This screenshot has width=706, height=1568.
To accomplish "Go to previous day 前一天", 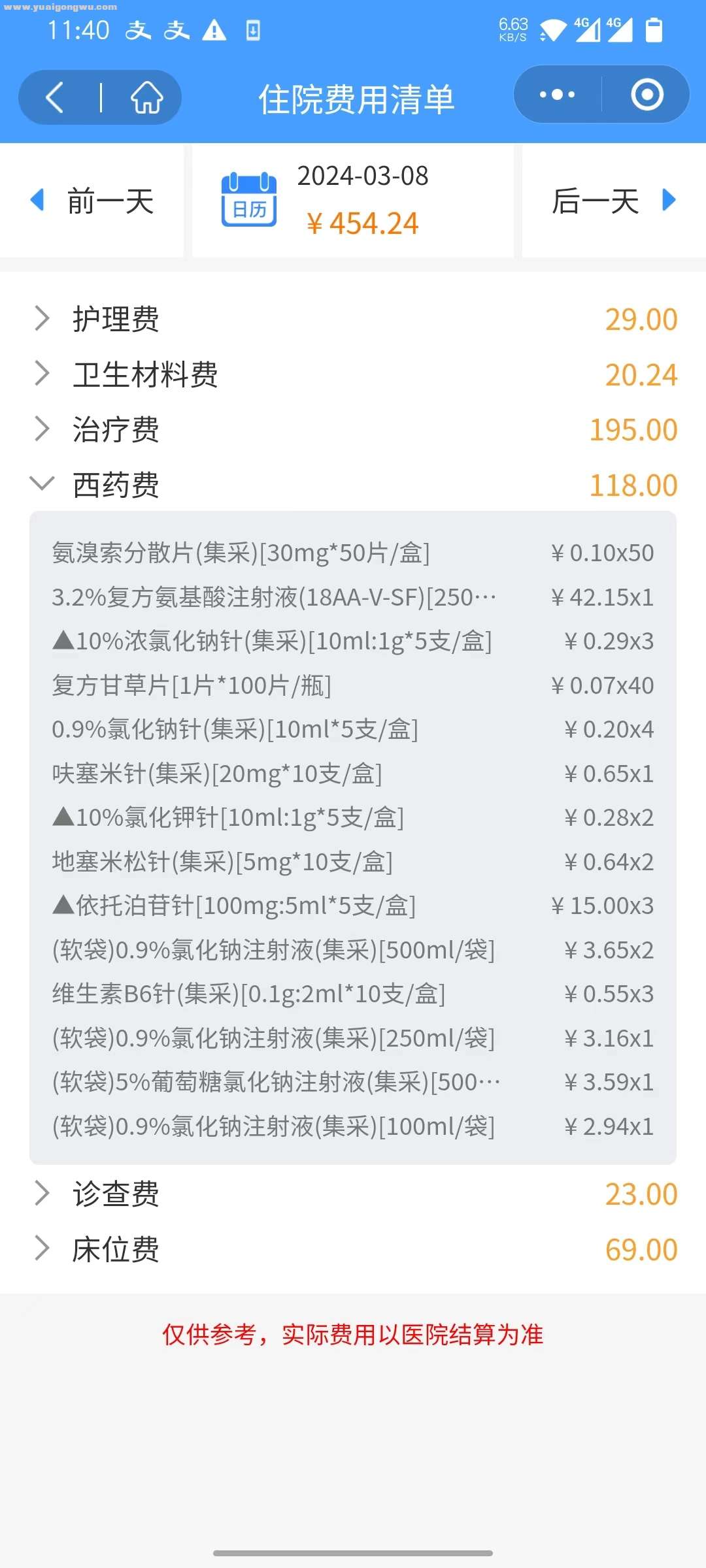I will click(92, 201).
